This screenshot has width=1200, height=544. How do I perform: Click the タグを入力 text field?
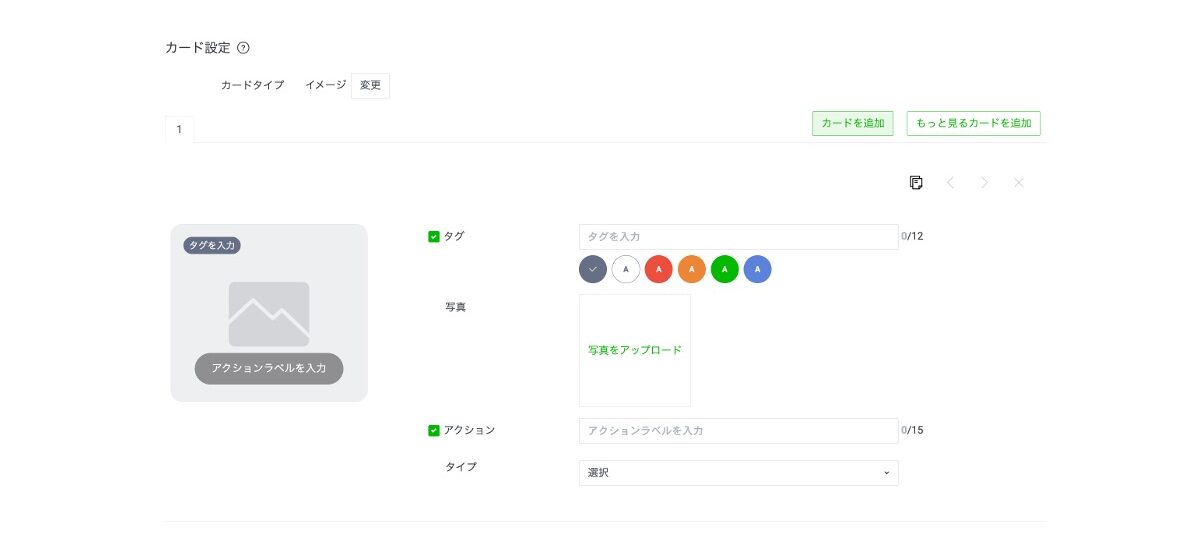pyautogui.click(x=738, y=237)
